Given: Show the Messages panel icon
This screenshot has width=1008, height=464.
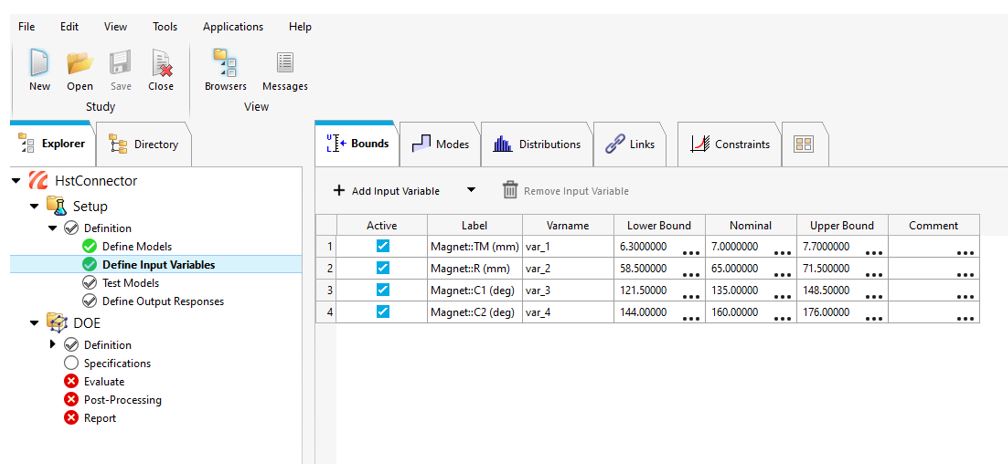Looking at the screenshot, I should click(x=285, y=65).
